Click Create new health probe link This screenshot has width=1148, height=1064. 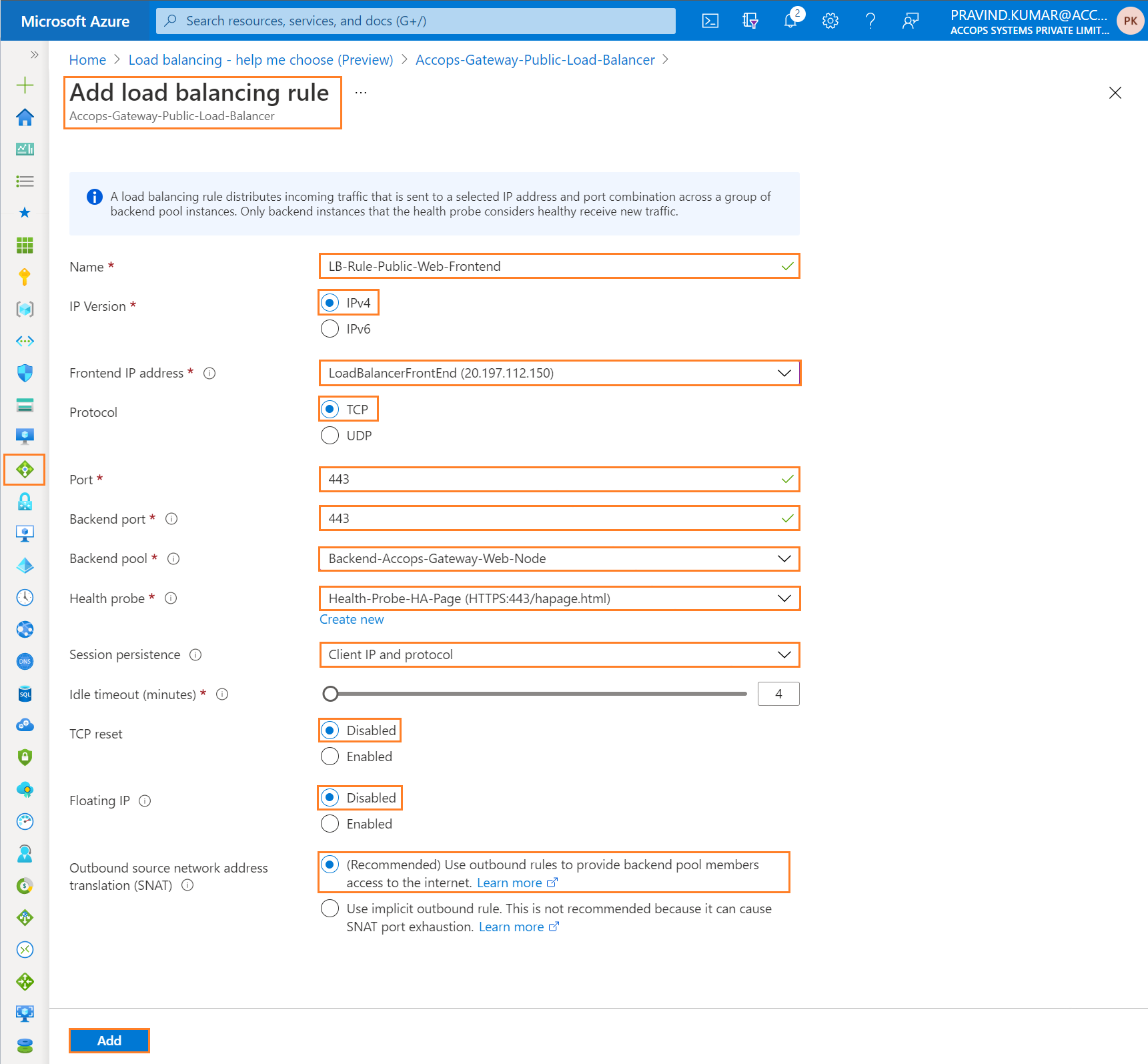point(352,620)
